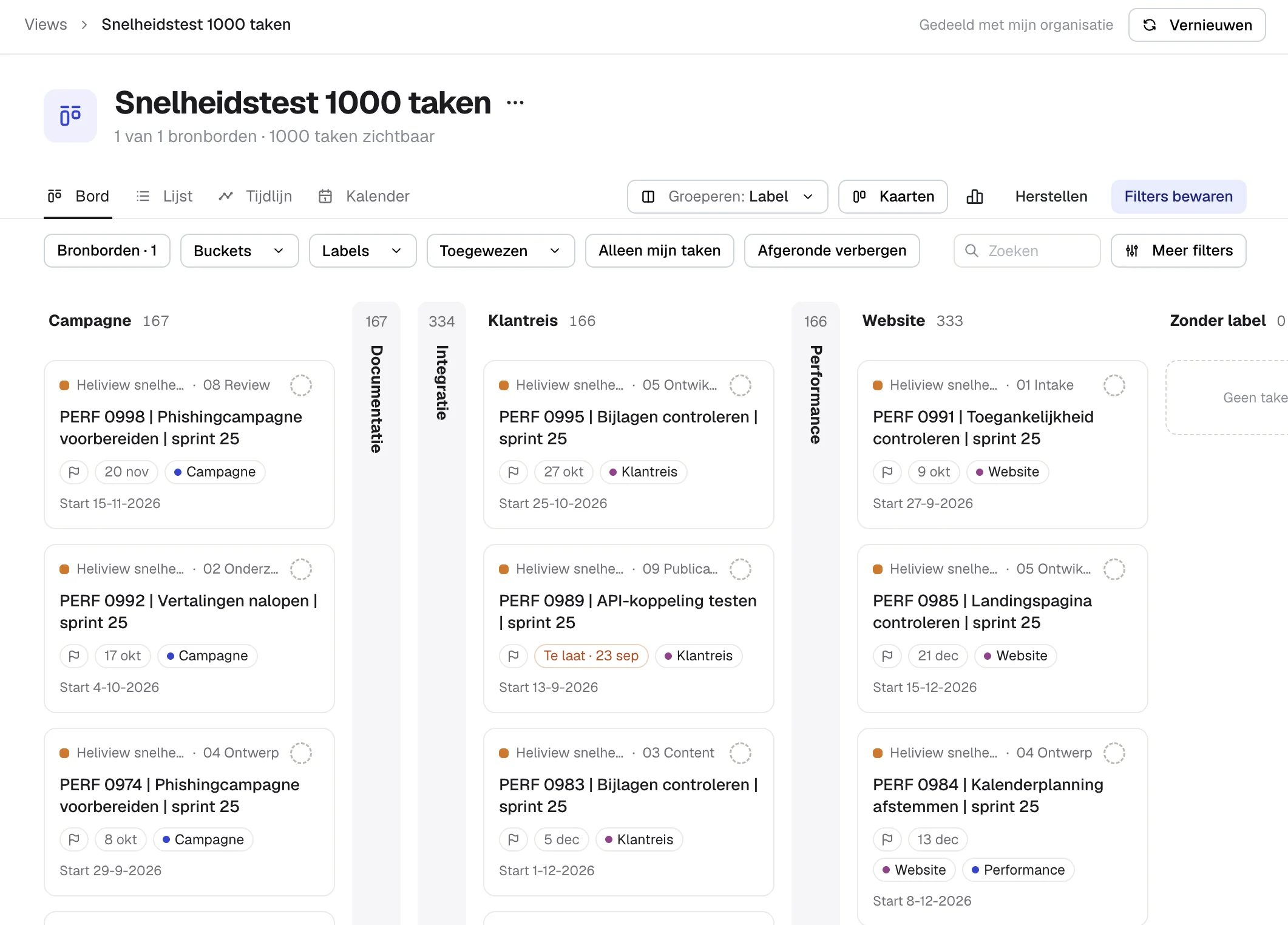Toggle Afgeronde verbergen filter
Image resolution: width=1288 pixels, height=925 pixels.
pyautogui.click(x=832, y=251)
